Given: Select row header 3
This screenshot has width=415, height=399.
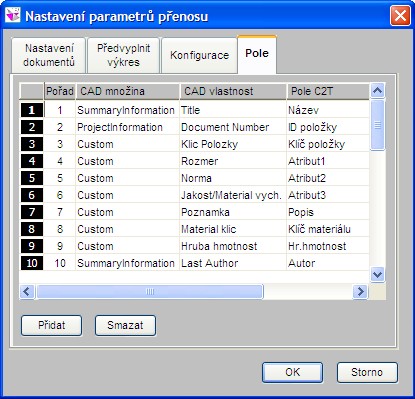Looking at the screenshot, I should [x=32, y=144].
